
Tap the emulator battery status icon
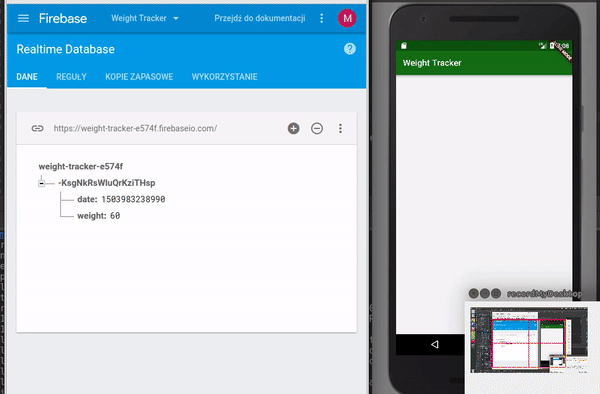point(552,46)
